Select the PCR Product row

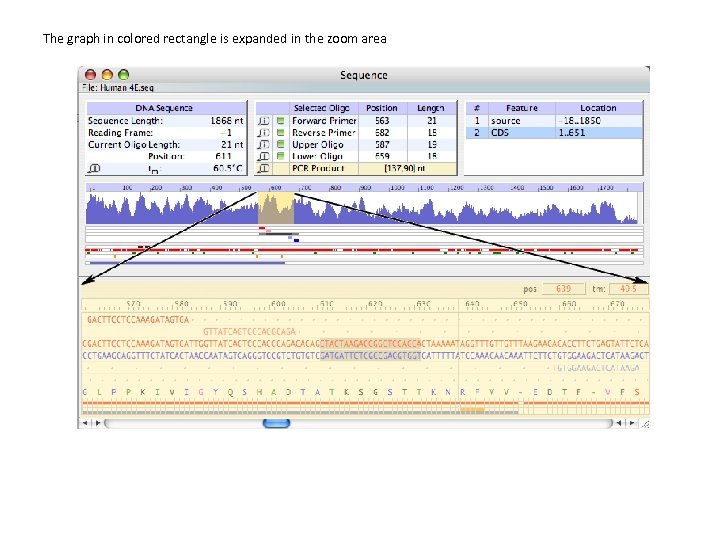point(356,169)
